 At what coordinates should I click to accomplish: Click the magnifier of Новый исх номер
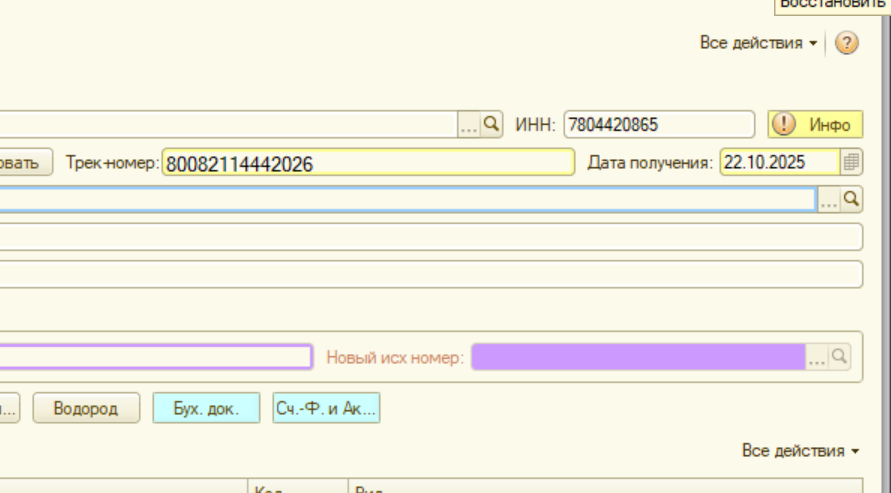click(839, 357)
